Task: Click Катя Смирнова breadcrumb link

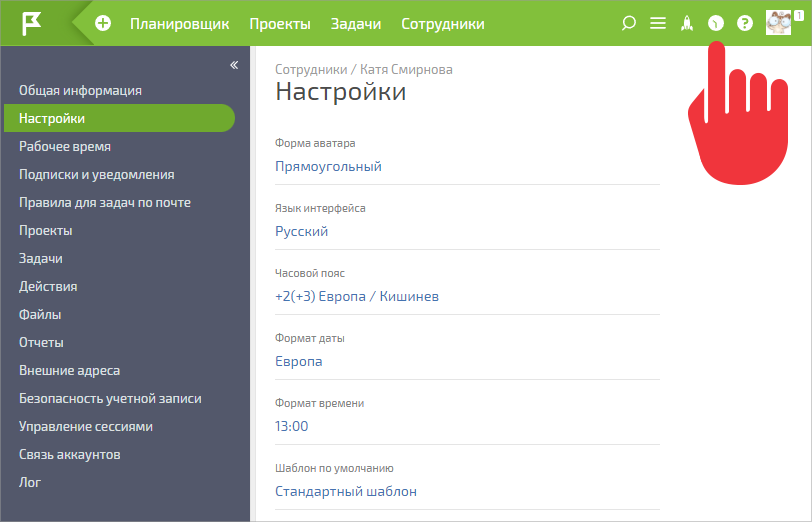Action: click(406, 69)
